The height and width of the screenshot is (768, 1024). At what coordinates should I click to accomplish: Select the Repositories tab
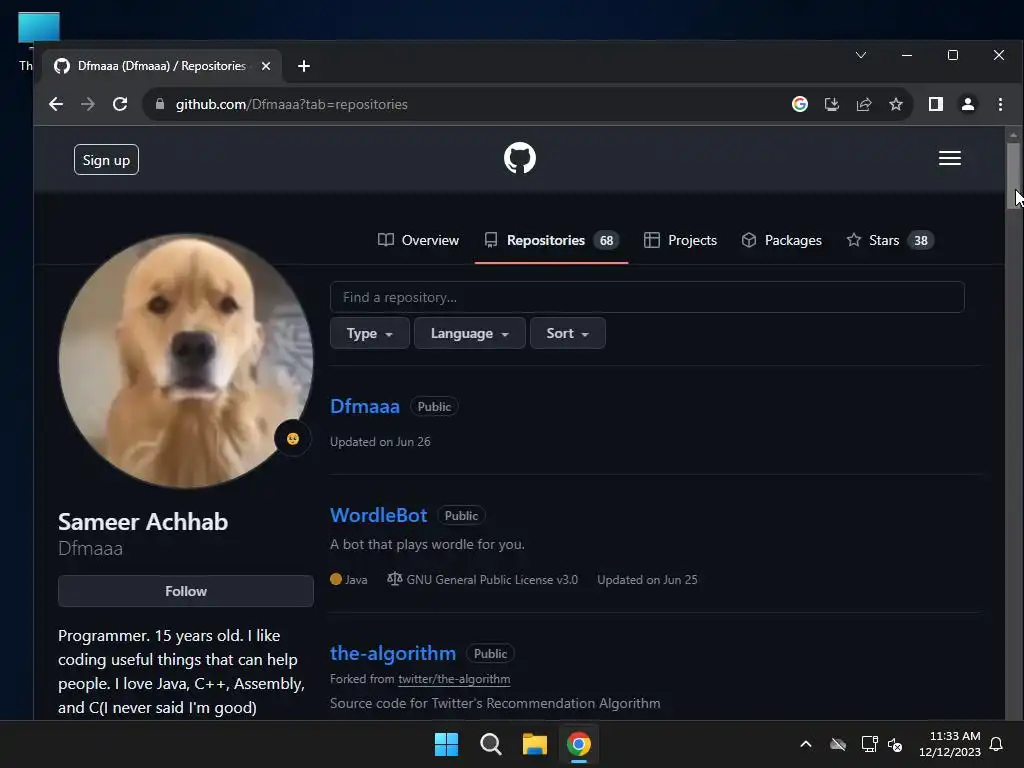click(x=551, y=240)
